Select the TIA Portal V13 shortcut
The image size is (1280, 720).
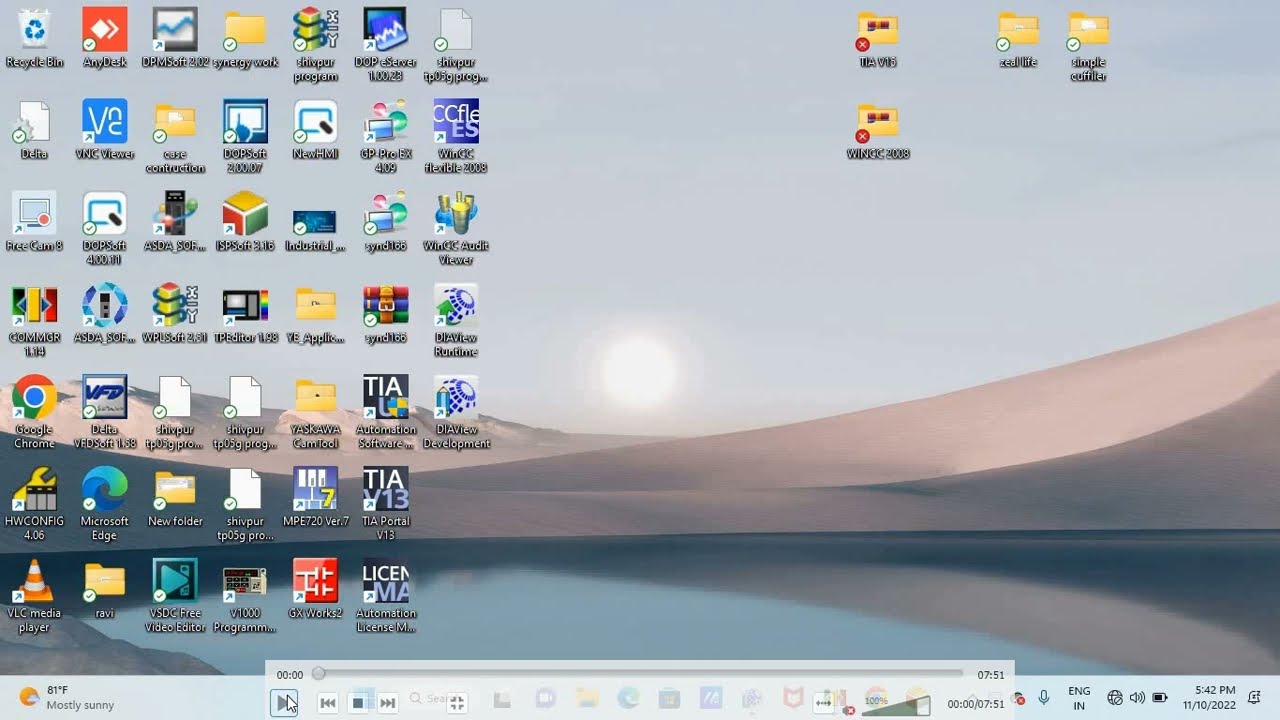(x=386, y=505)
